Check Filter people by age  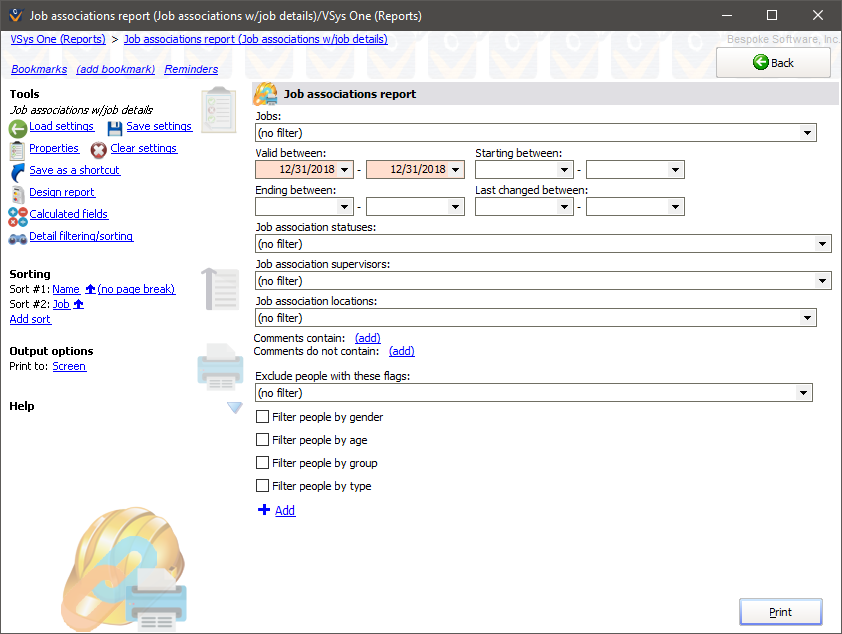261,440
